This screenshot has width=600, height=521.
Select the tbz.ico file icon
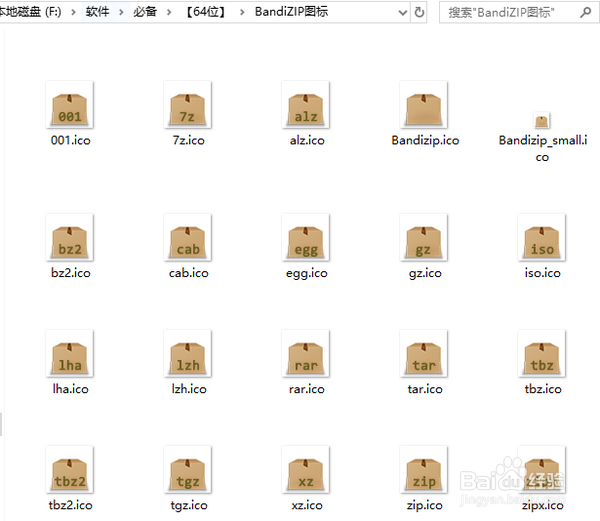[x=542, y=353]
